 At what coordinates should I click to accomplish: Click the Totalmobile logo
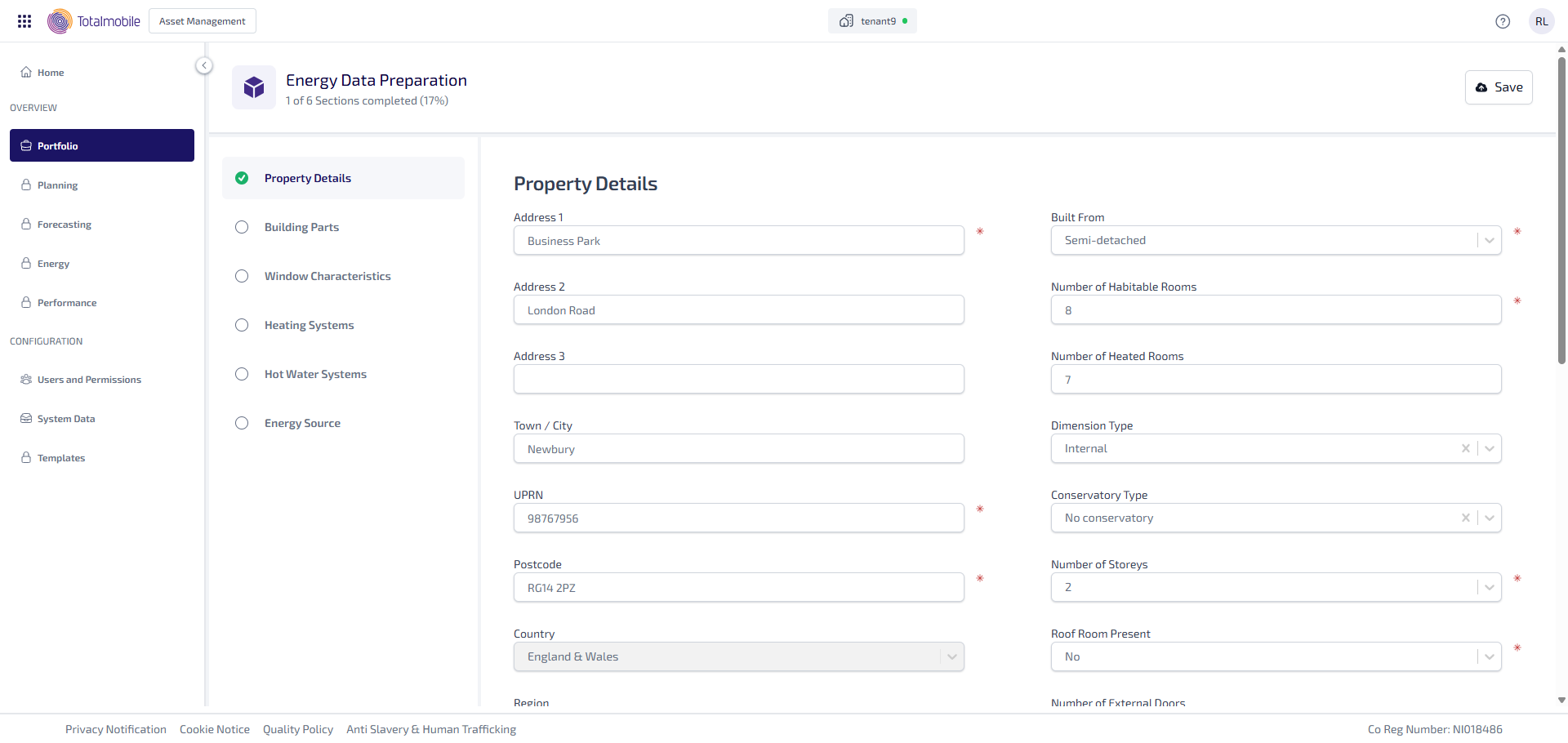click(94, 21)
